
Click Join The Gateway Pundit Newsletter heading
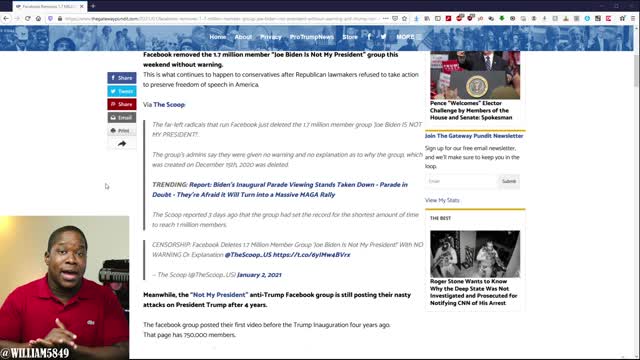pos(474,136)
